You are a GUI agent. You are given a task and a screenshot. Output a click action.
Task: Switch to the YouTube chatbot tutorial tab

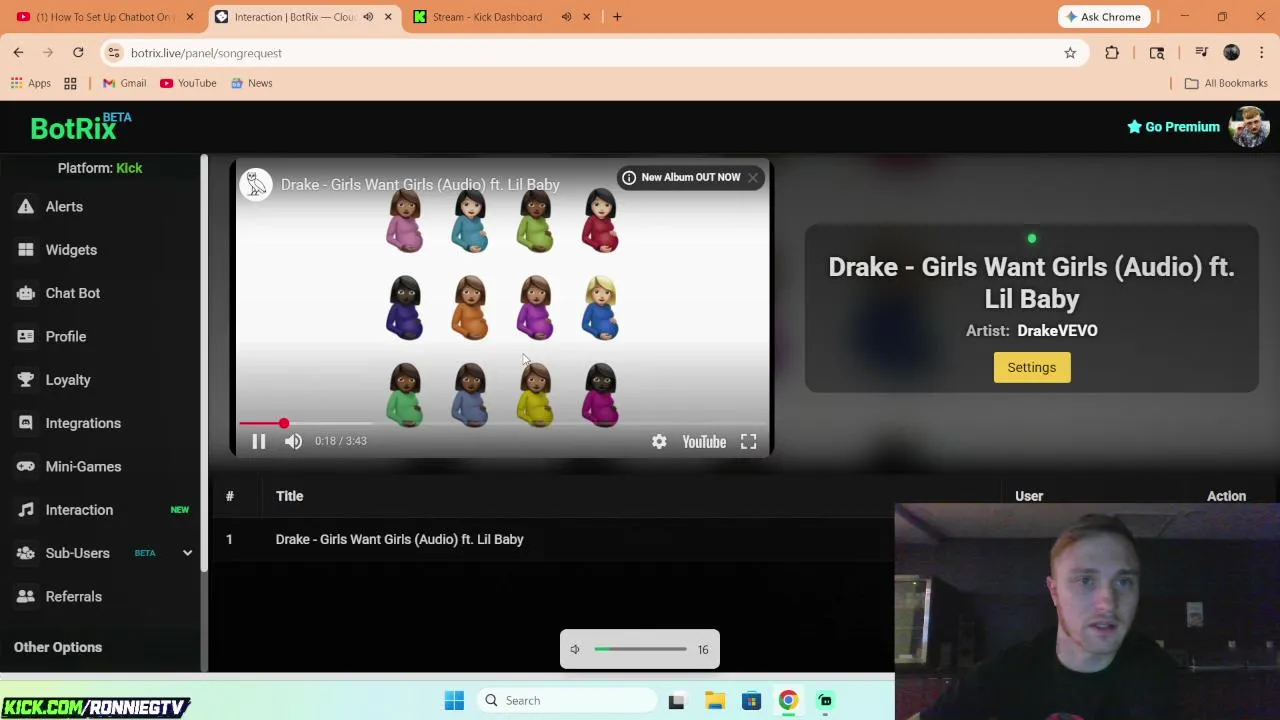(x=103, y=17)
